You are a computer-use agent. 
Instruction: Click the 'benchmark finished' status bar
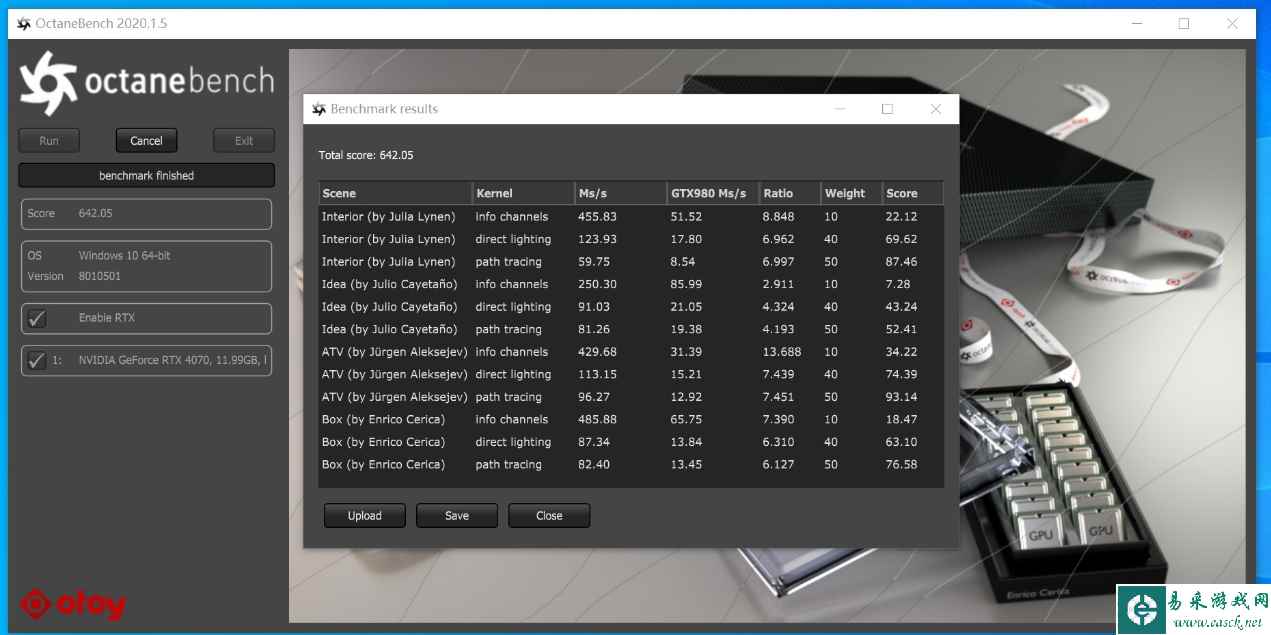coord(146,175)
